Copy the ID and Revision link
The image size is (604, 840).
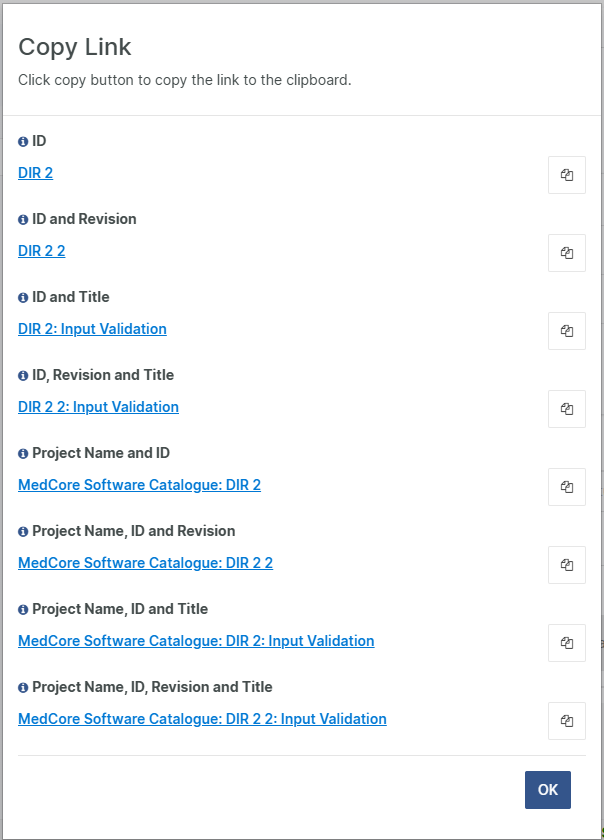point(567,253)
